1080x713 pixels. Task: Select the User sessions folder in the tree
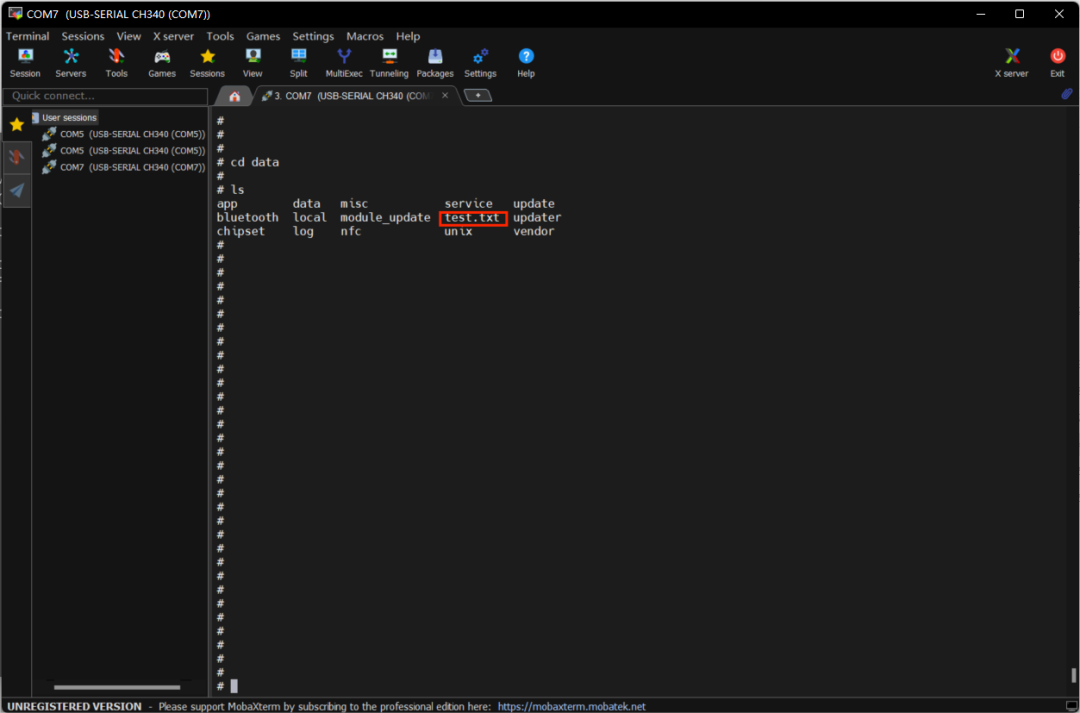(x=65, y=118)
